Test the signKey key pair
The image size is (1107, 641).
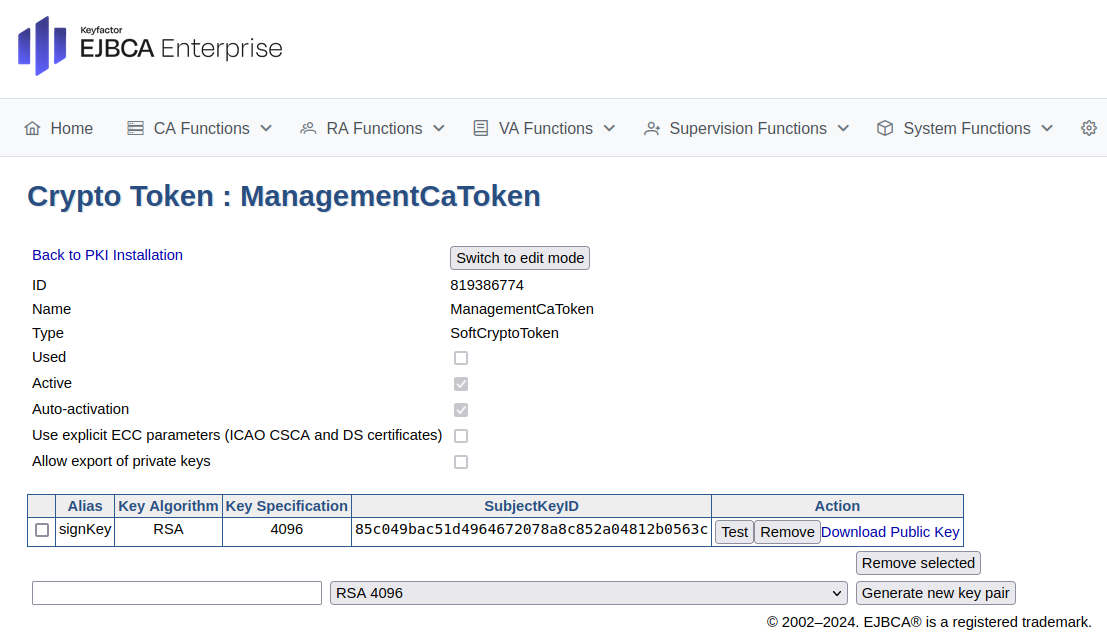click(x=734, y=532)
